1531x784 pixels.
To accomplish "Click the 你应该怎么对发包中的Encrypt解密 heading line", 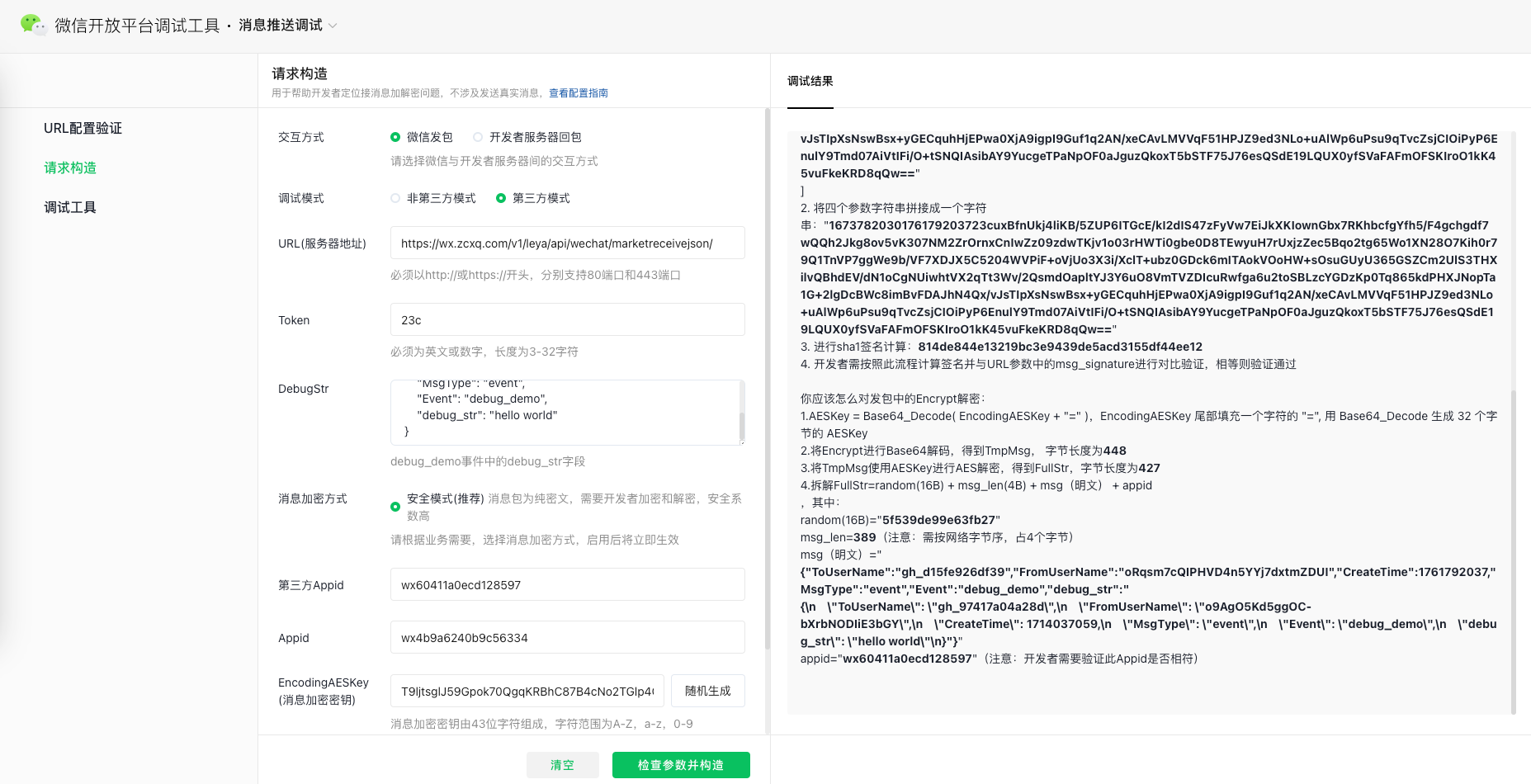I will [x=893, y=399].
